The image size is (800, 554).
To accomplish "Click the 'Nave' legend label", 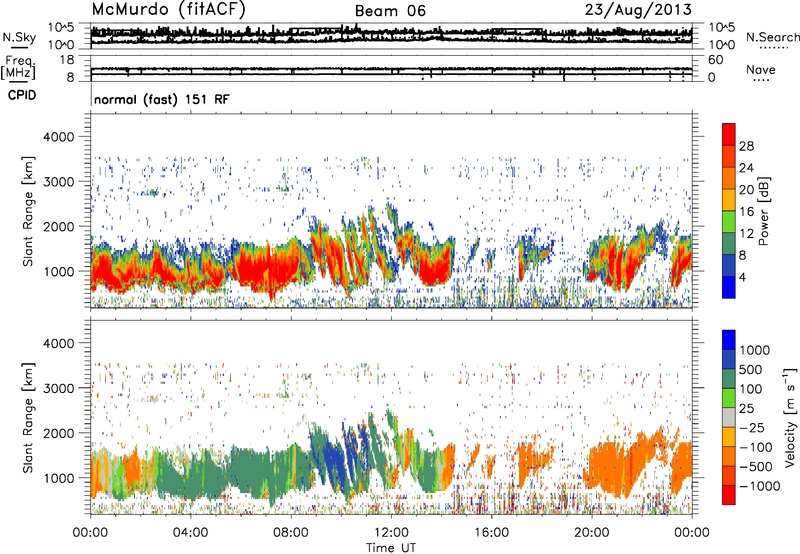I will pos(761,69).
